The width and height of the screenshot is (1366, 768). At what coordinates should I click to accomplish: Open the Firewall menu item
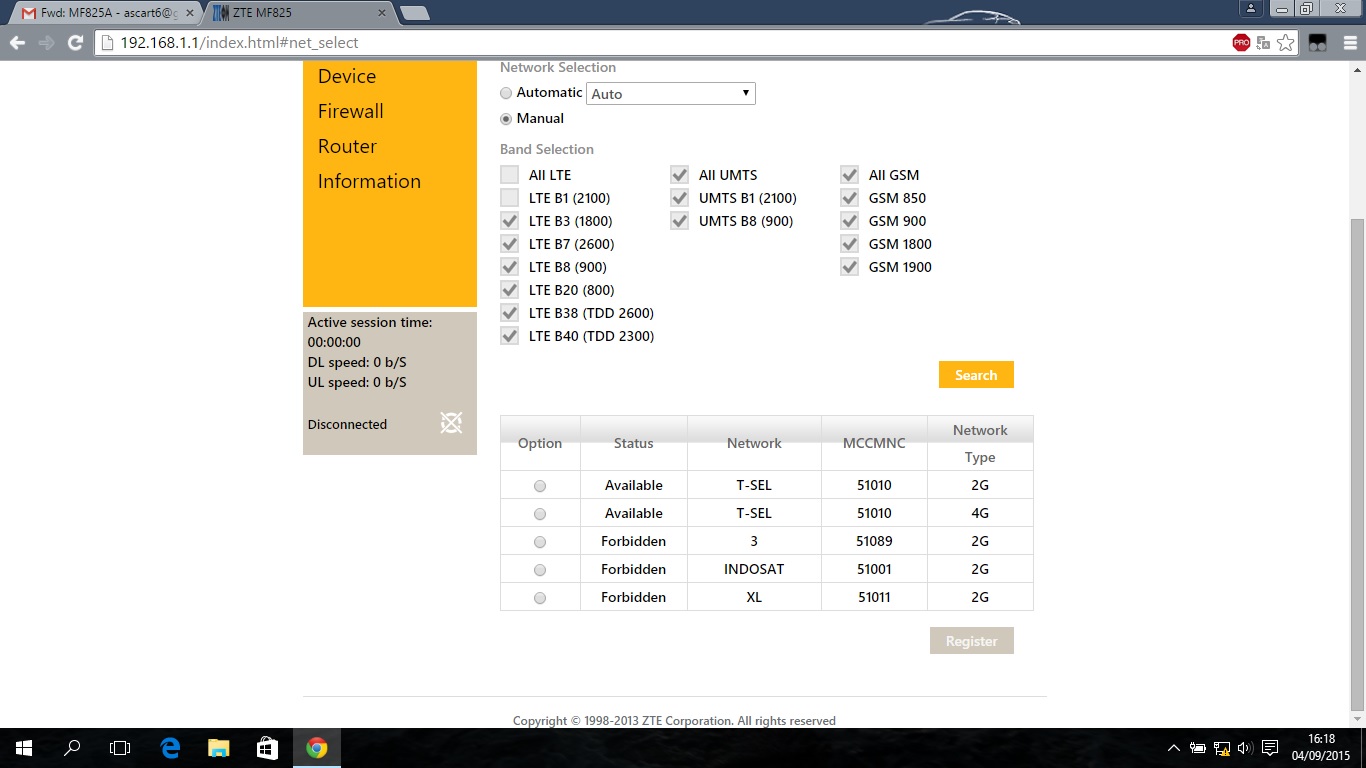350,111
